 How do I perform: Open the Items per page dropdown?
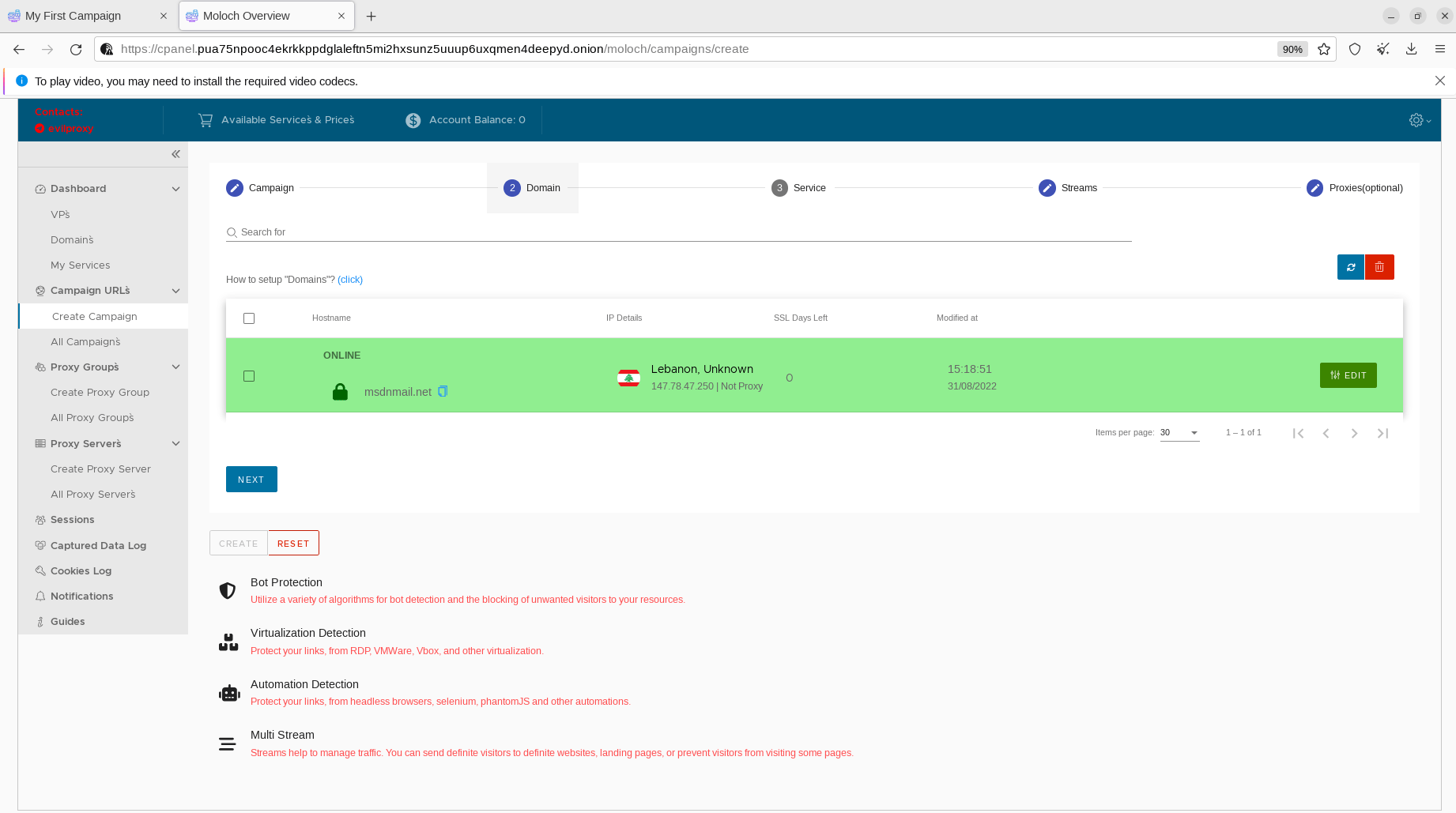[x=1179, y=433]
